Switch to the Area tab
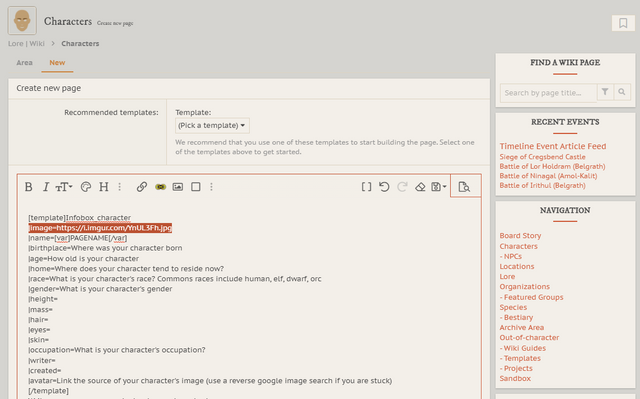Image resolution: width=640 pixels, height=399 pixels. pos(24,63)
